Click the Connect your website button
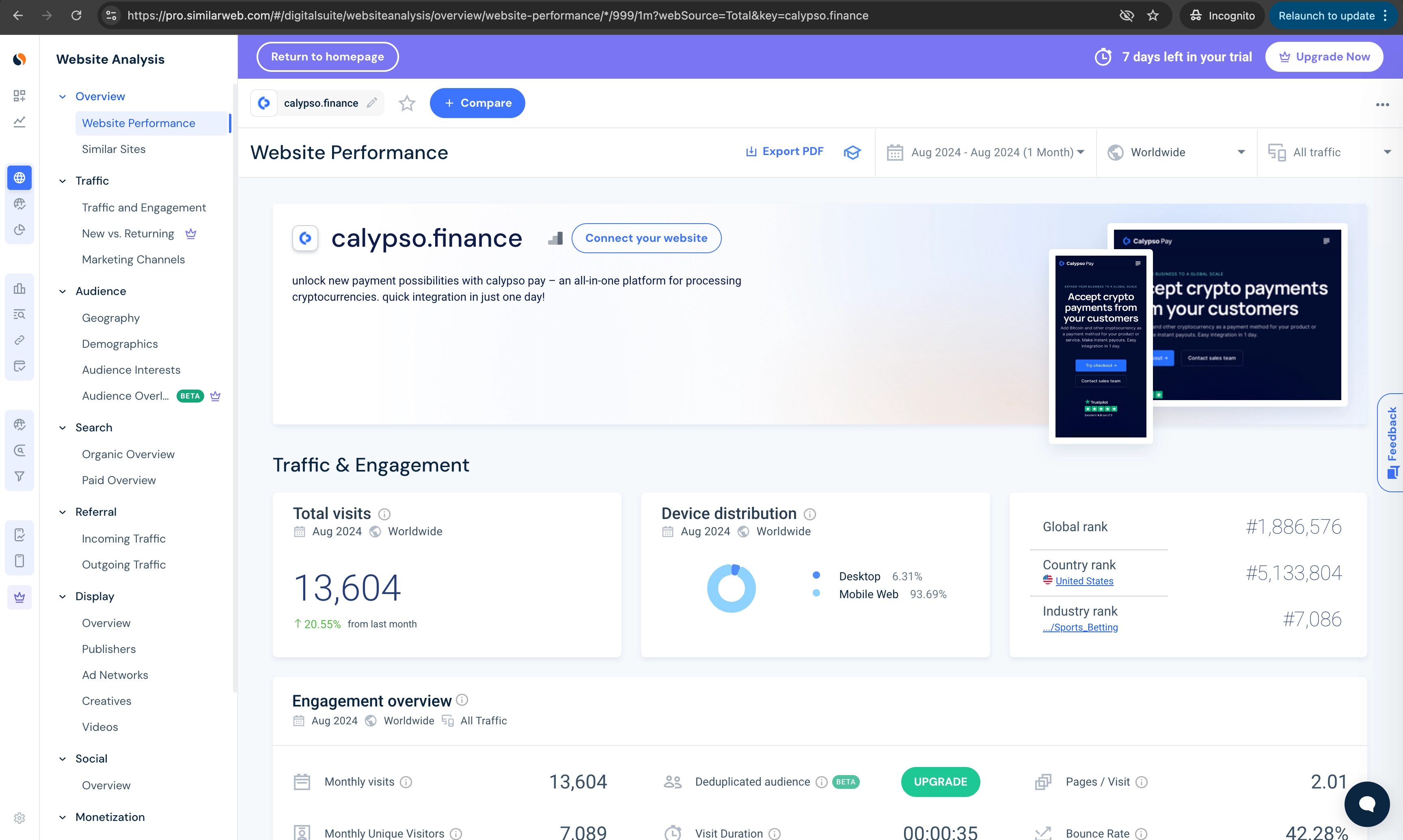 click(x=647, y=238)
